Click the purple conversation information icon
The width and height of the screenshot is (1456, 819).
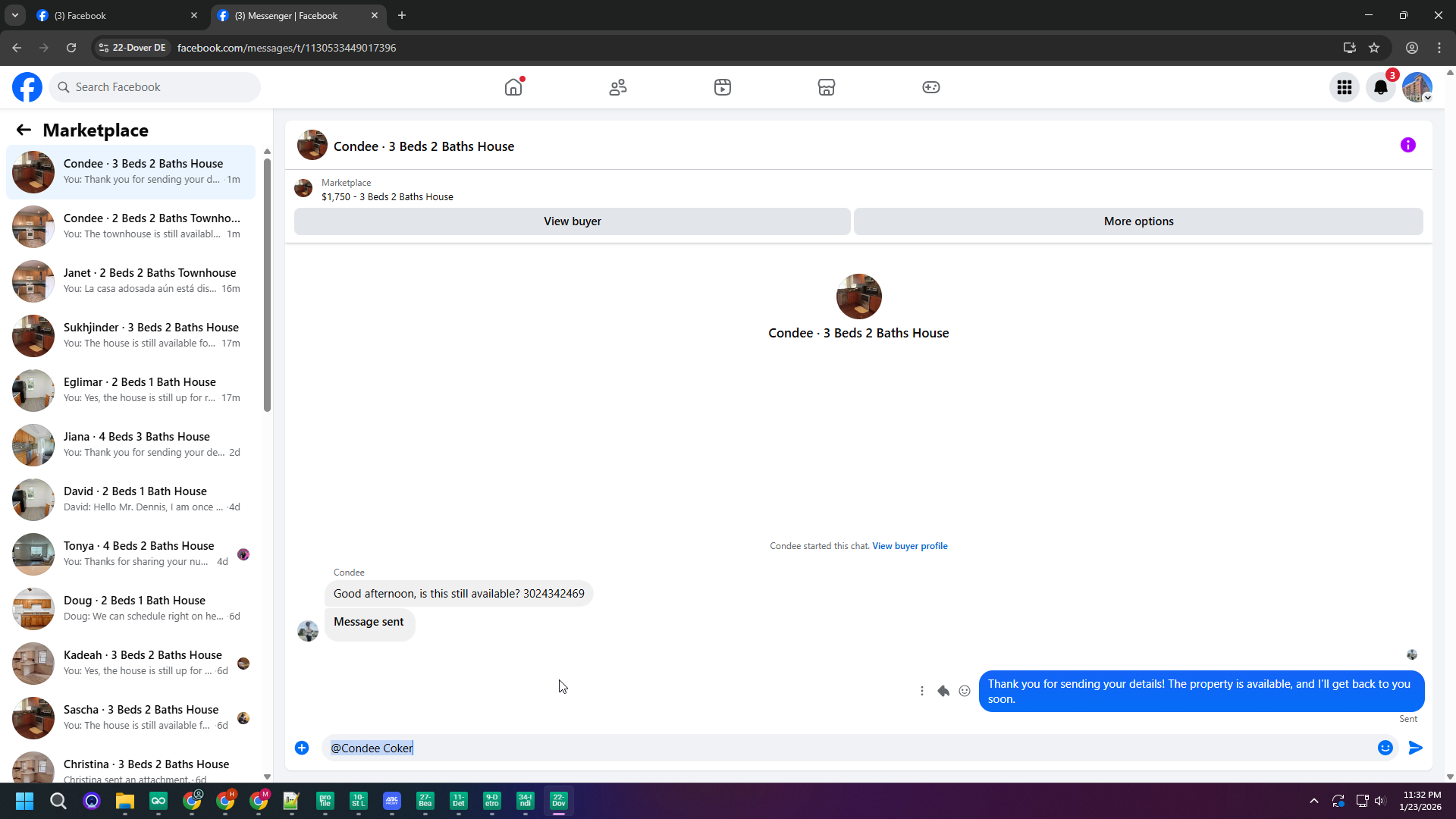(1408, 145)
